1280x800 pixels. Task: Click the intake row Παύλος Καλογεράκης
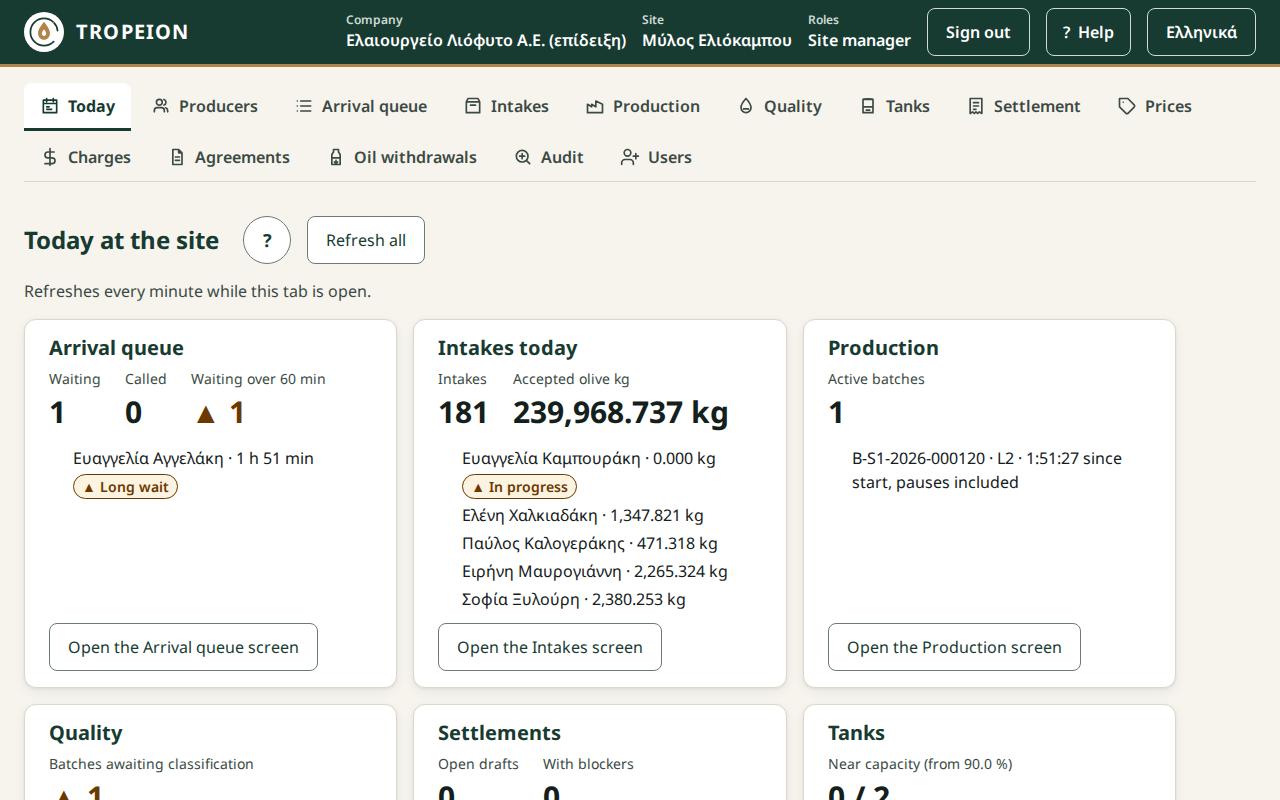click(x=589, y=543)
